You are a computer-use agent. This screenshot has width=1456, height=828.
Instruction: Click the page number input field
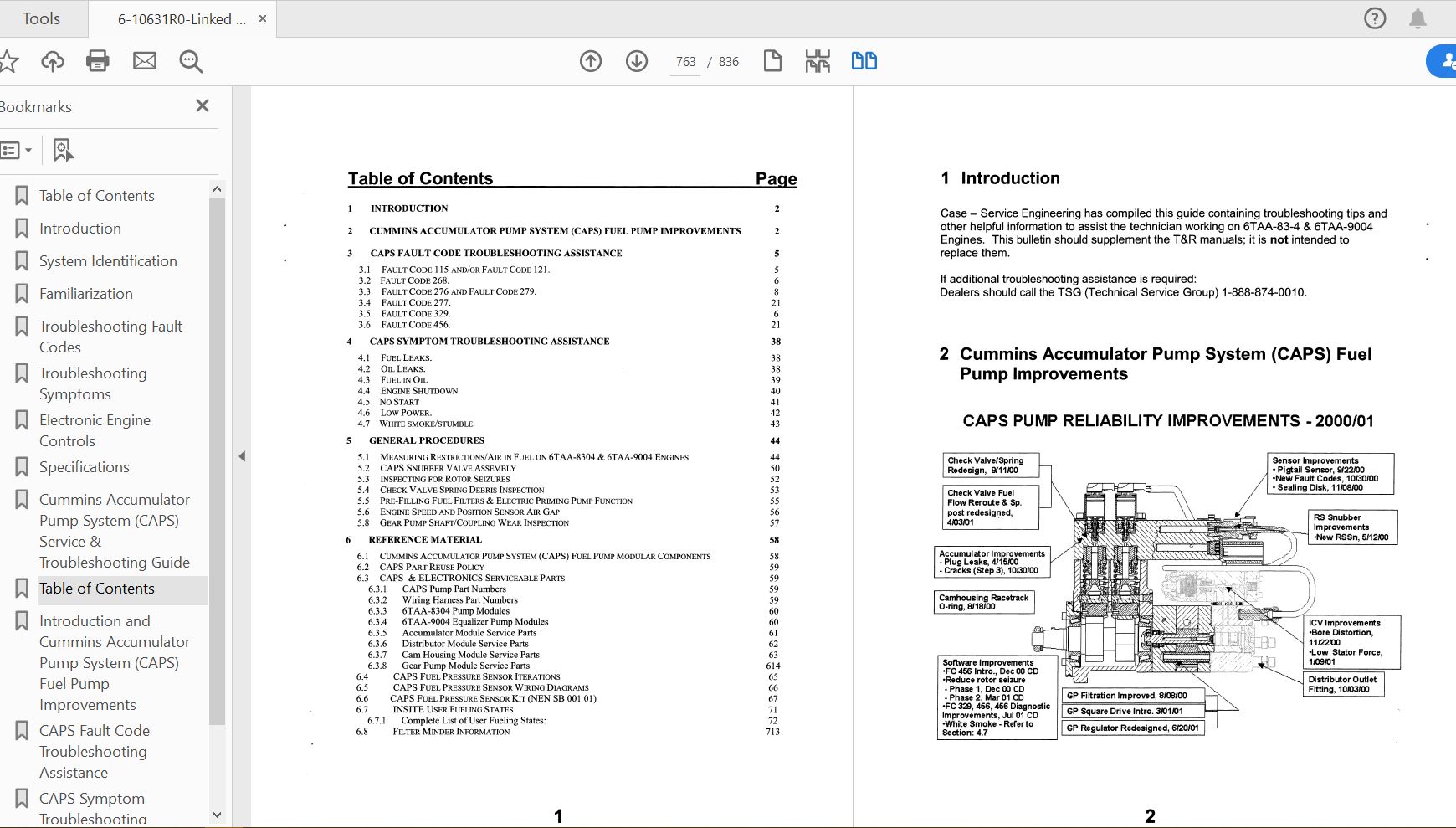coord(685,62)
